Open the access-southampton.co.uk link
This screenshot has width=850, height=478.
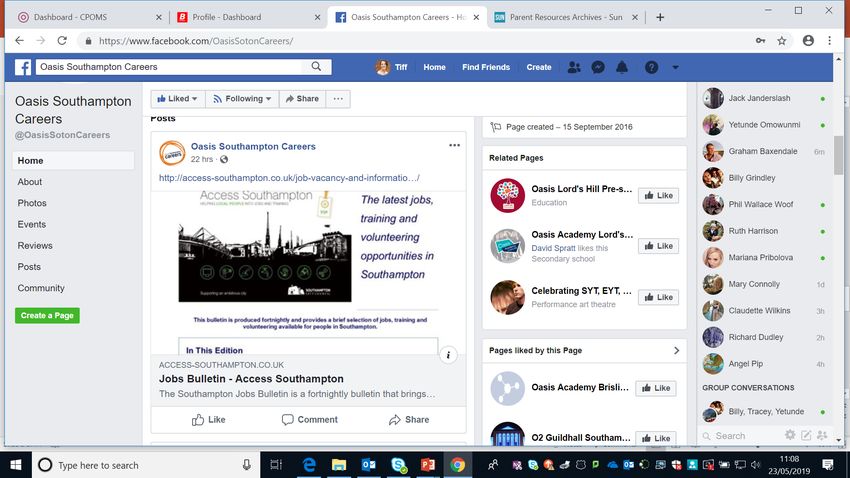(289, 178)
